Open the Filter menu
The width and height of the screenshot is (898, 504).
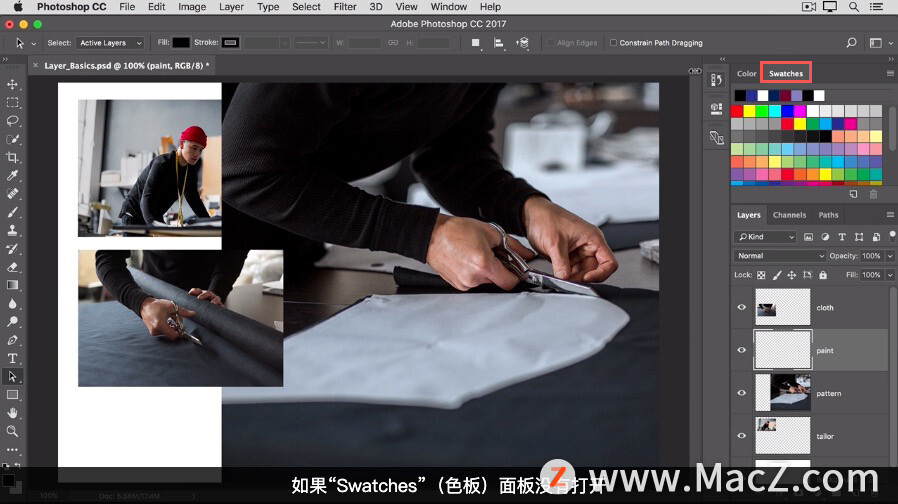pyautogui.click(x=345, y=7)
